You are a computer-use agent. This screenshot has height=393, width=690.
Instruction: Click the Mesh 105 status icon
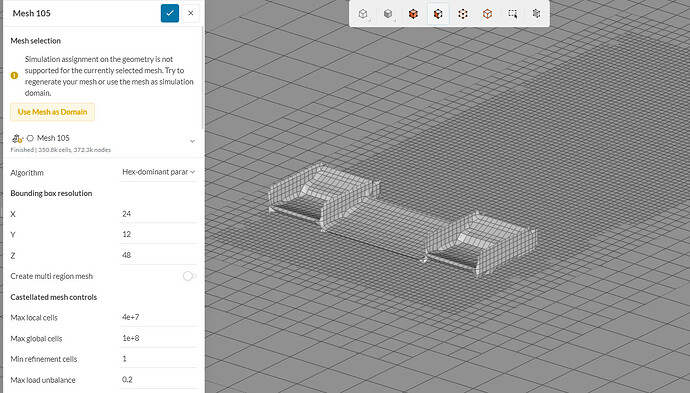17,138
